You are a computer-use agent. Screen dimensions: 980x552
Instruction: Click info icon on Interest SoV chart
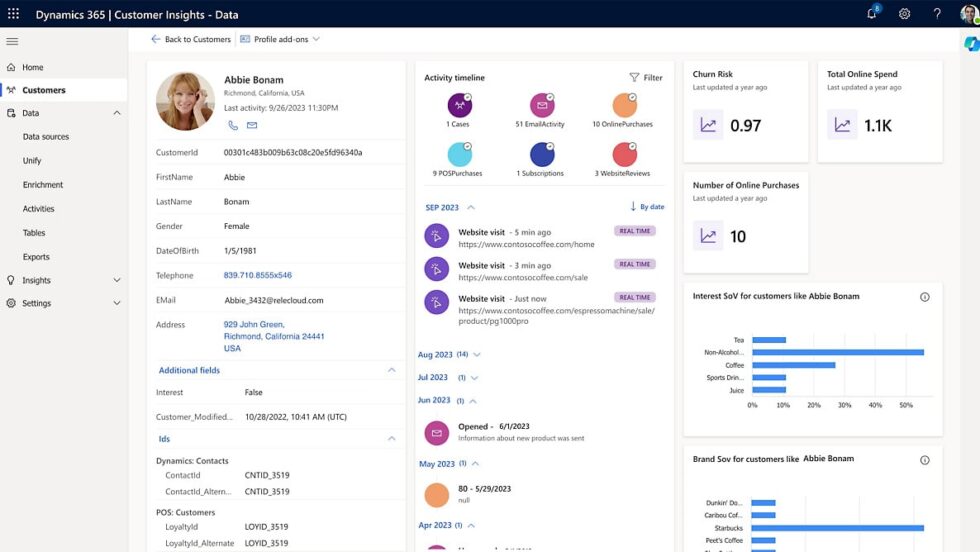(924, 297)
